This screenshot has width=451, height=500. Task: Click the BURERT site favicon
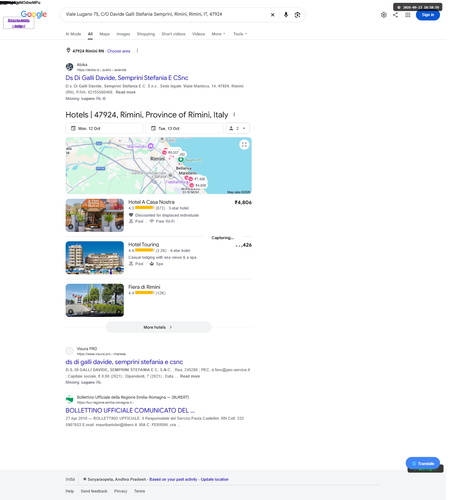(69, 399)
